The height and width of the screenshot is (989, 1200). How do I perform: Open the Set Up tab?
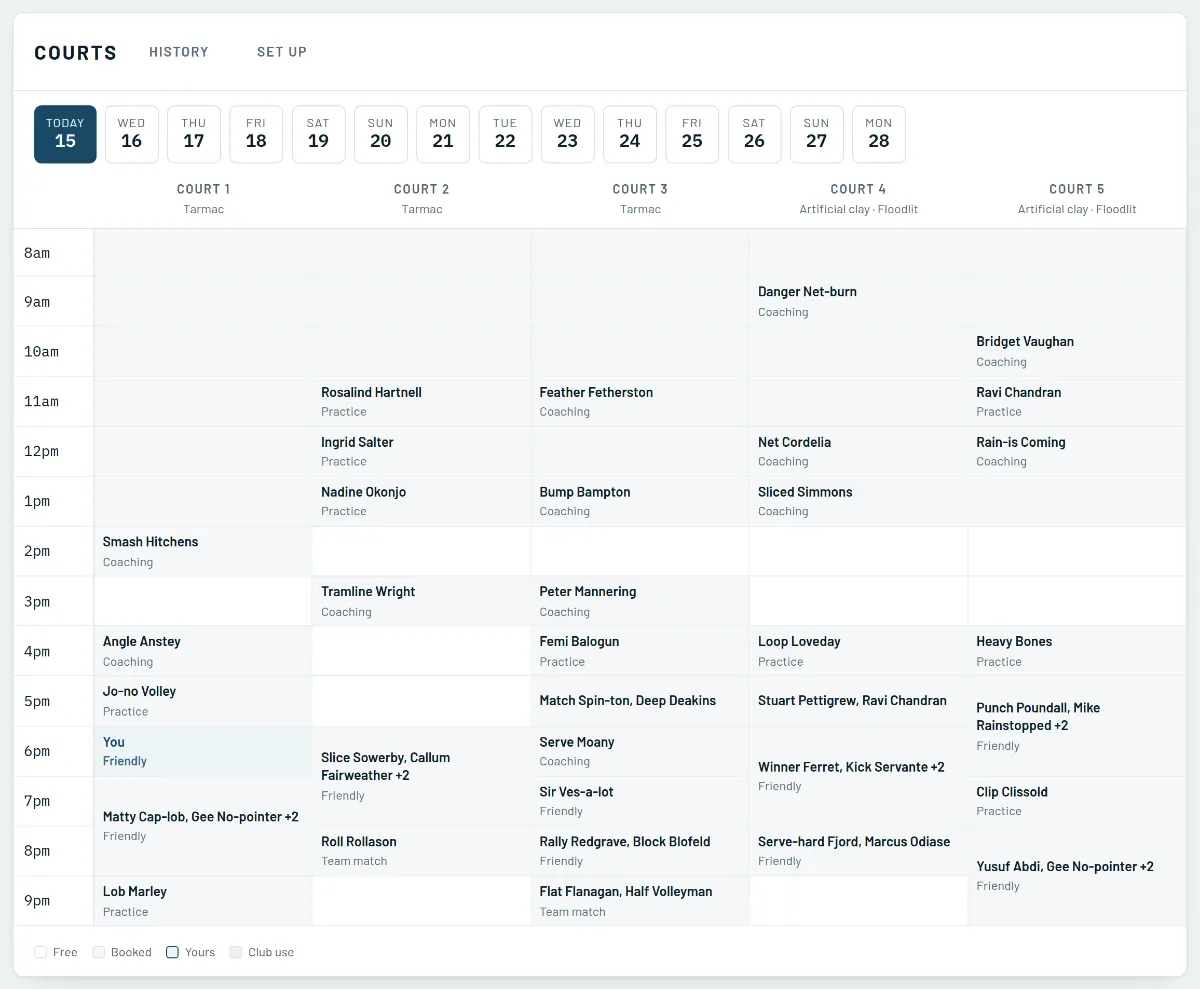pos(282,52)
